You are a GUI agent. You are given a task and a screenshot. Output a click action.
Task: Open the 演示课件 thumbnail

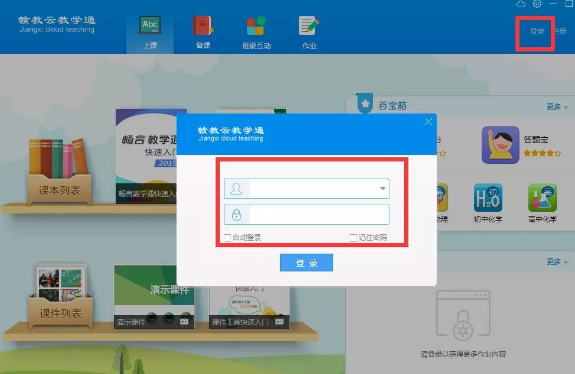154,297
